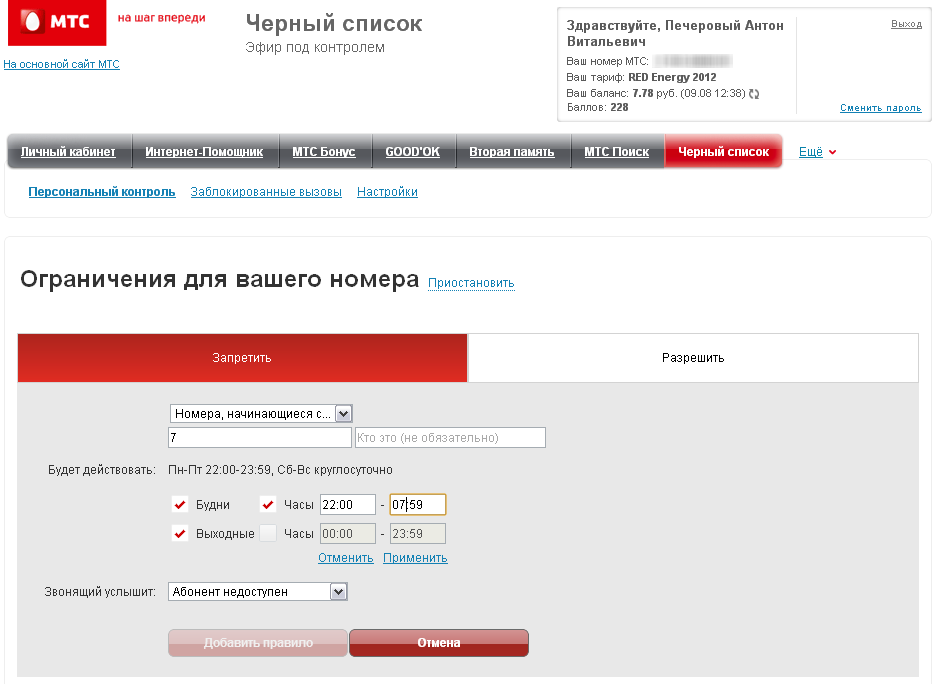Open the Абонент недоступен dropdown
Image resolution: width=939 pixels, height=684 pixels.
click(258, 592)
